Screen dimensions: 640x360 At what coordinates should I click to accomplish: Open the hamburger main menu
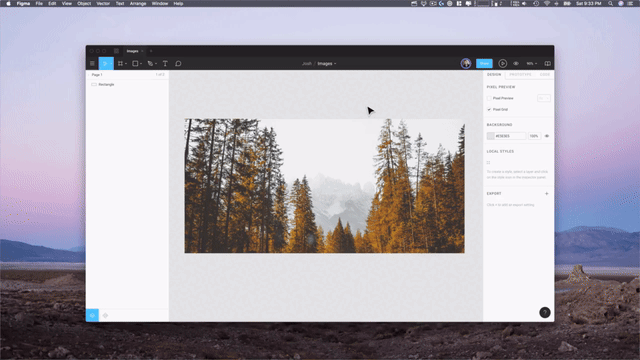(92, 64)
